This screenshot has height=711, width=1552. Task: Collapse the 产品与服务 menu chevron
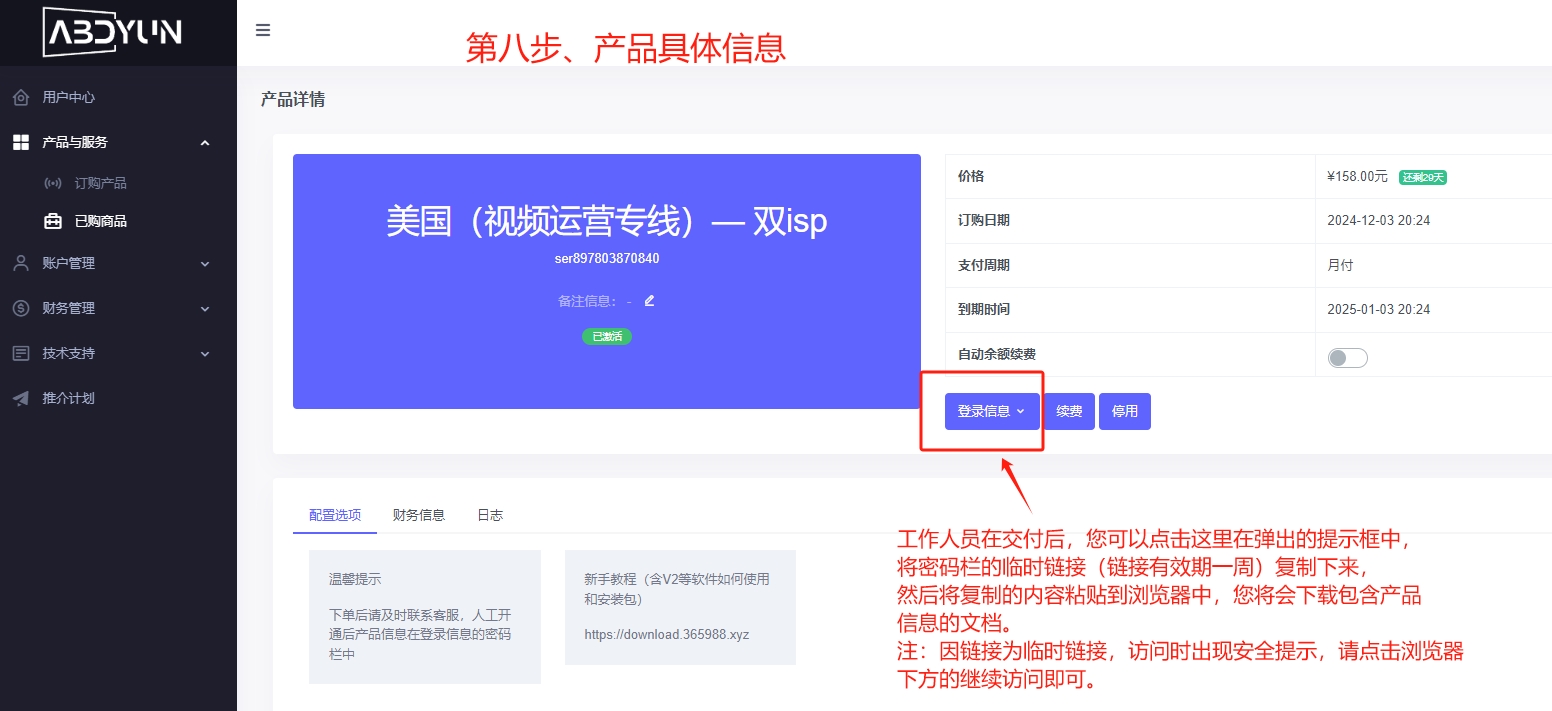205,143
